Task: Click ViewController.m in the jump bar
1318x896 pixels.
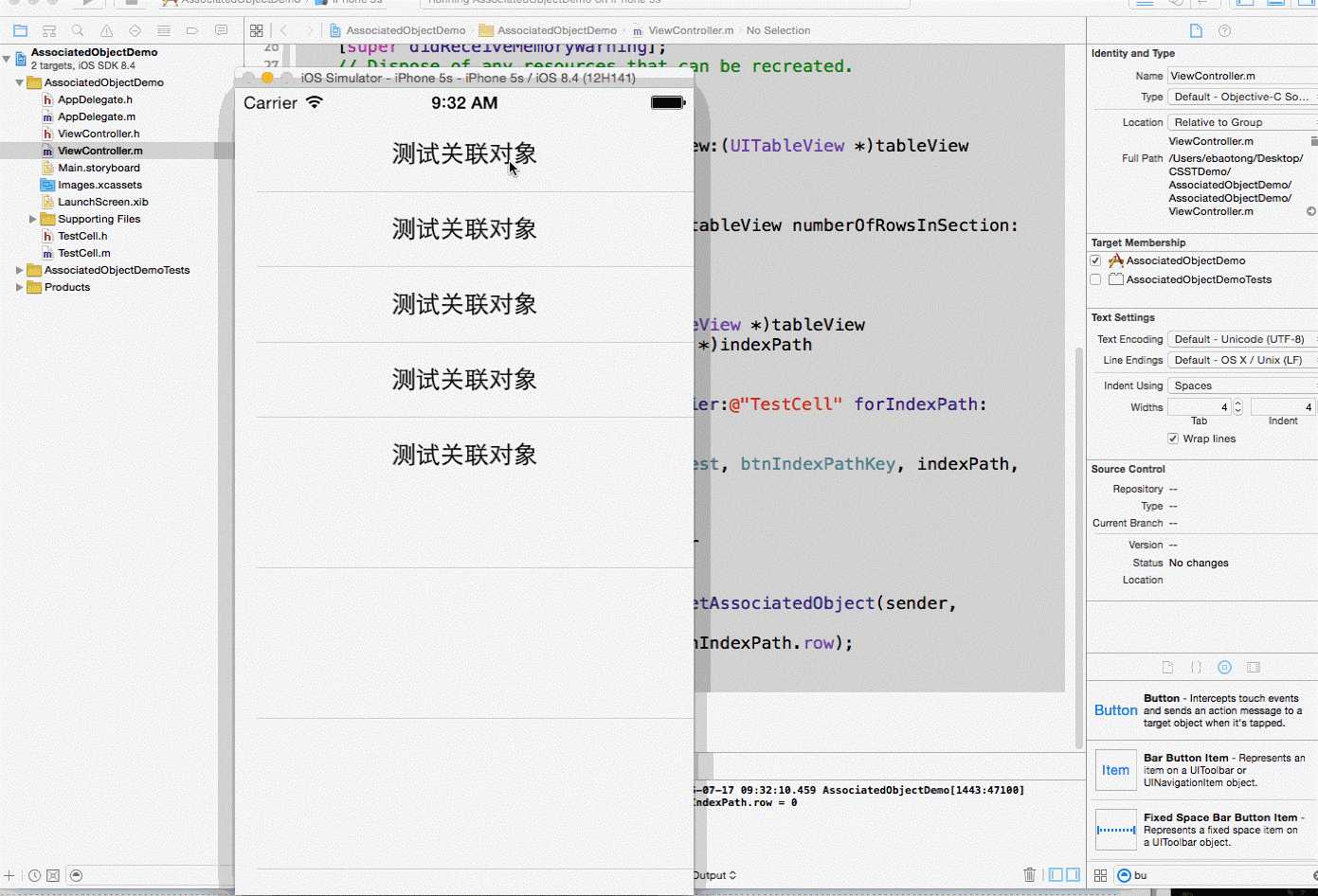Action: (x=683, y=30)
